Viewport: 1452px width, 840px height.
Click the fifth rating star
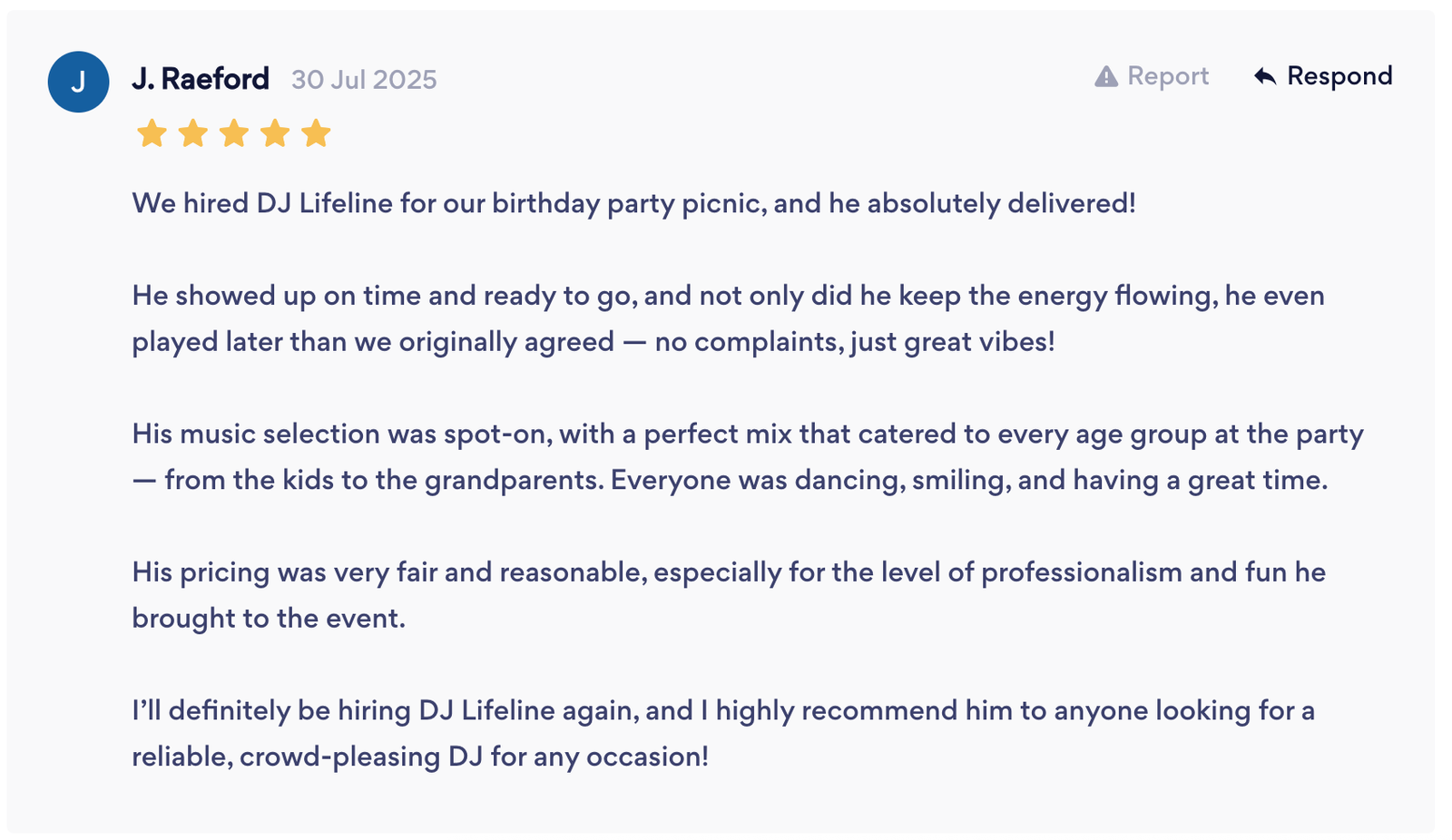point(315,133)
